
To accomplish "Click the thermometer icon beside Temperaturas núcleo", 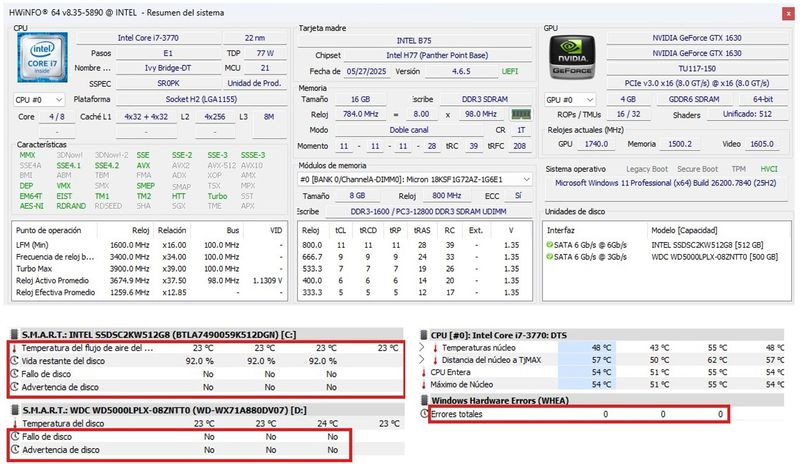I will (x=435, y=348).
